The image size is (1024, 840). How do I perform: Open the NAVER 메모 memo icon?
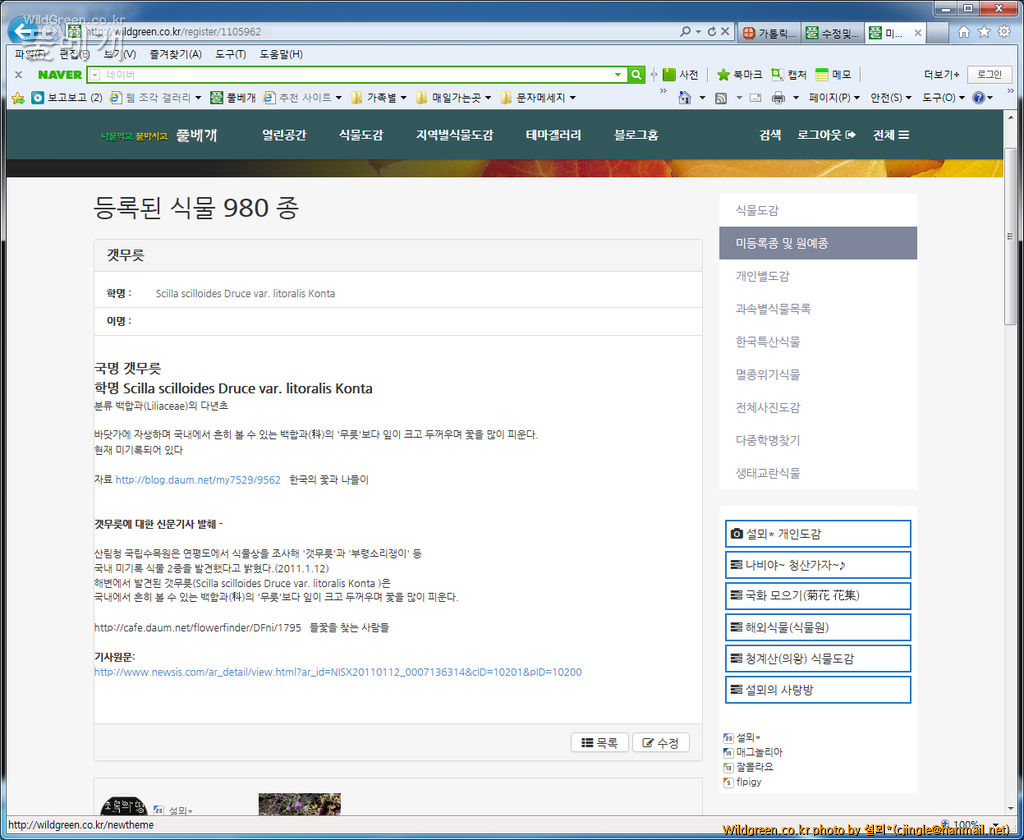[824, 74]
